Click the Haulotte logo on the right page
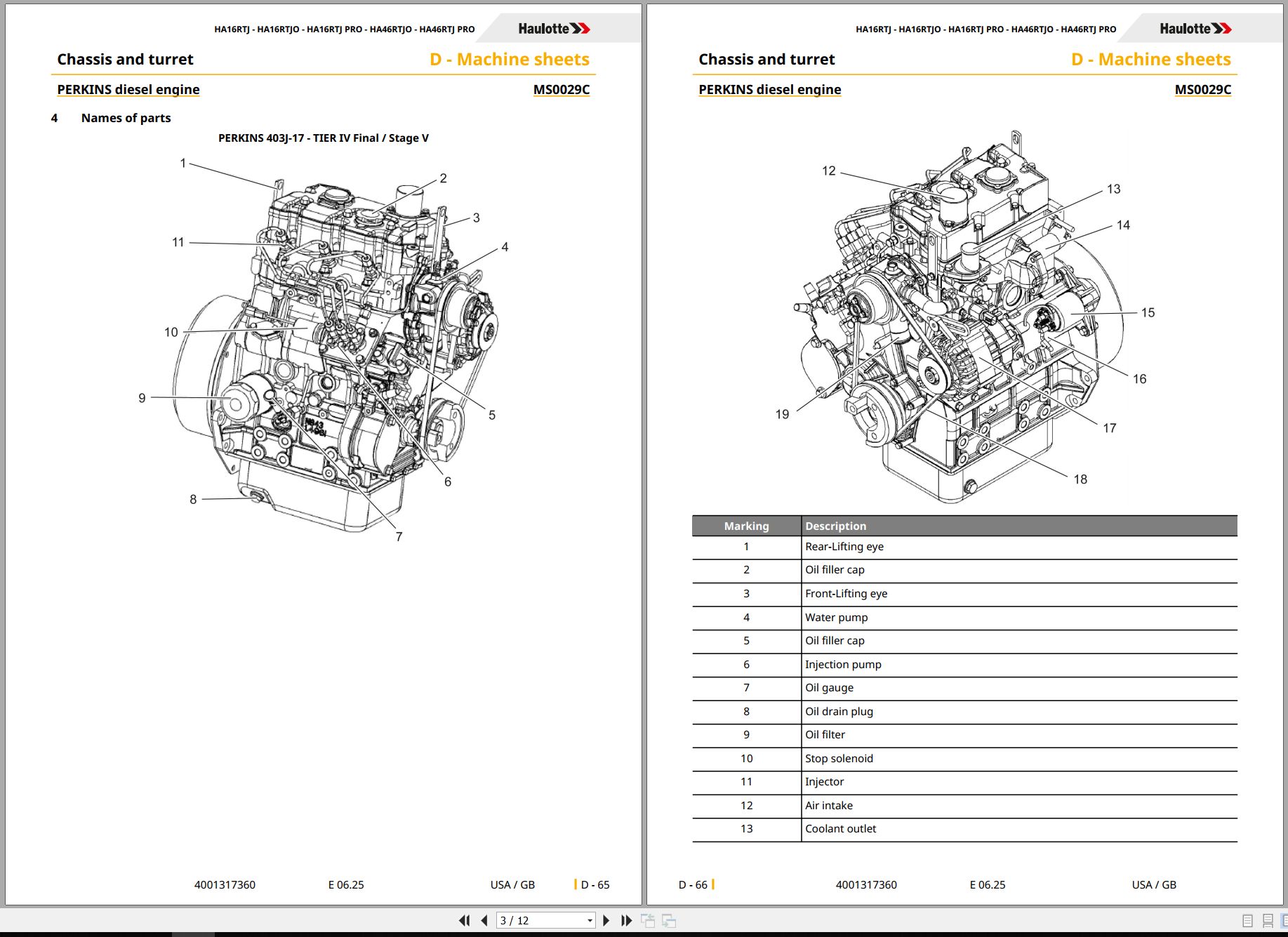The height and width of the screenshot is (937, 1288). (1195, 29)
